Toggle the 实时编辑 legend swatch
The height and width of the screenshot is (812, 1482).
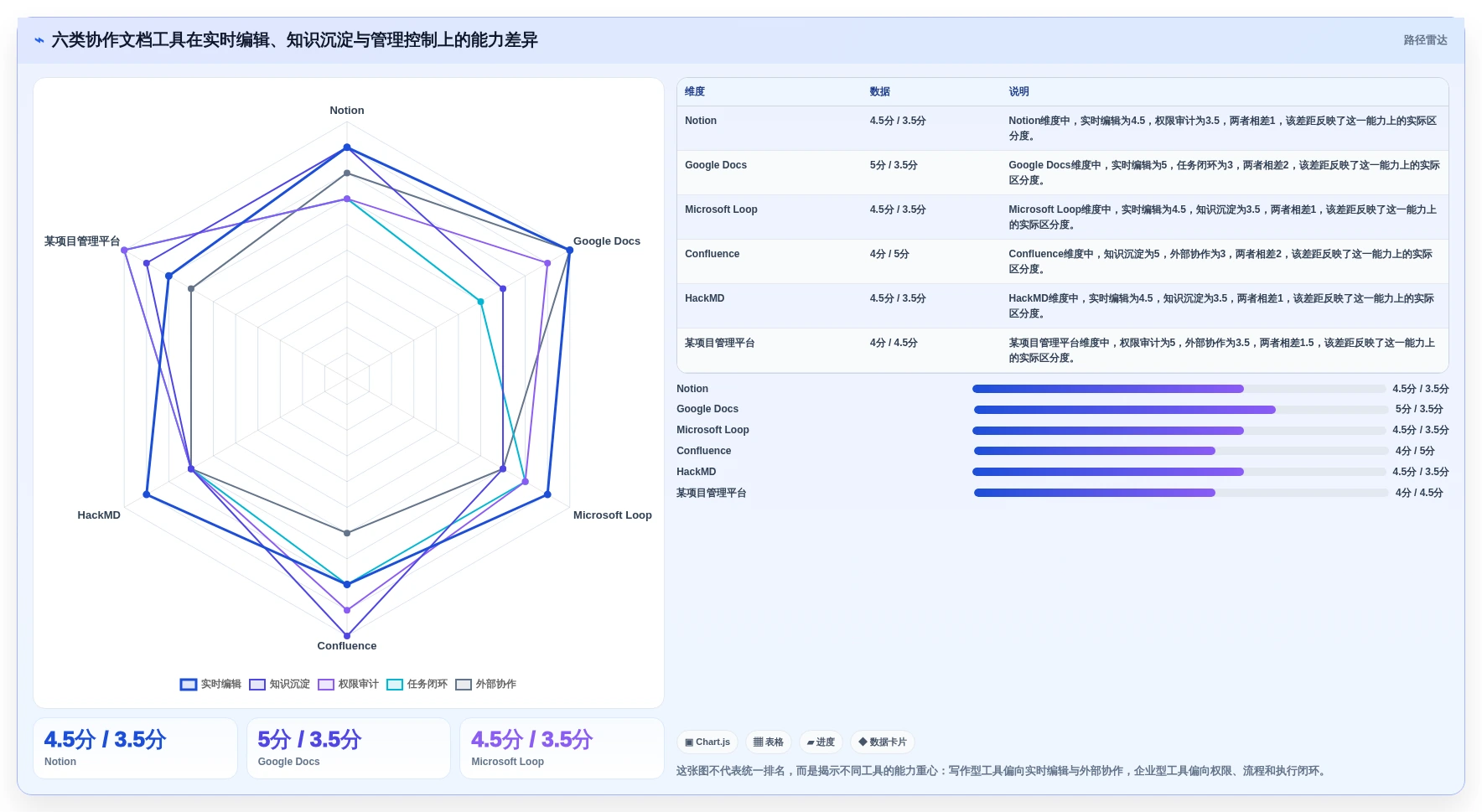click(189, 685)
